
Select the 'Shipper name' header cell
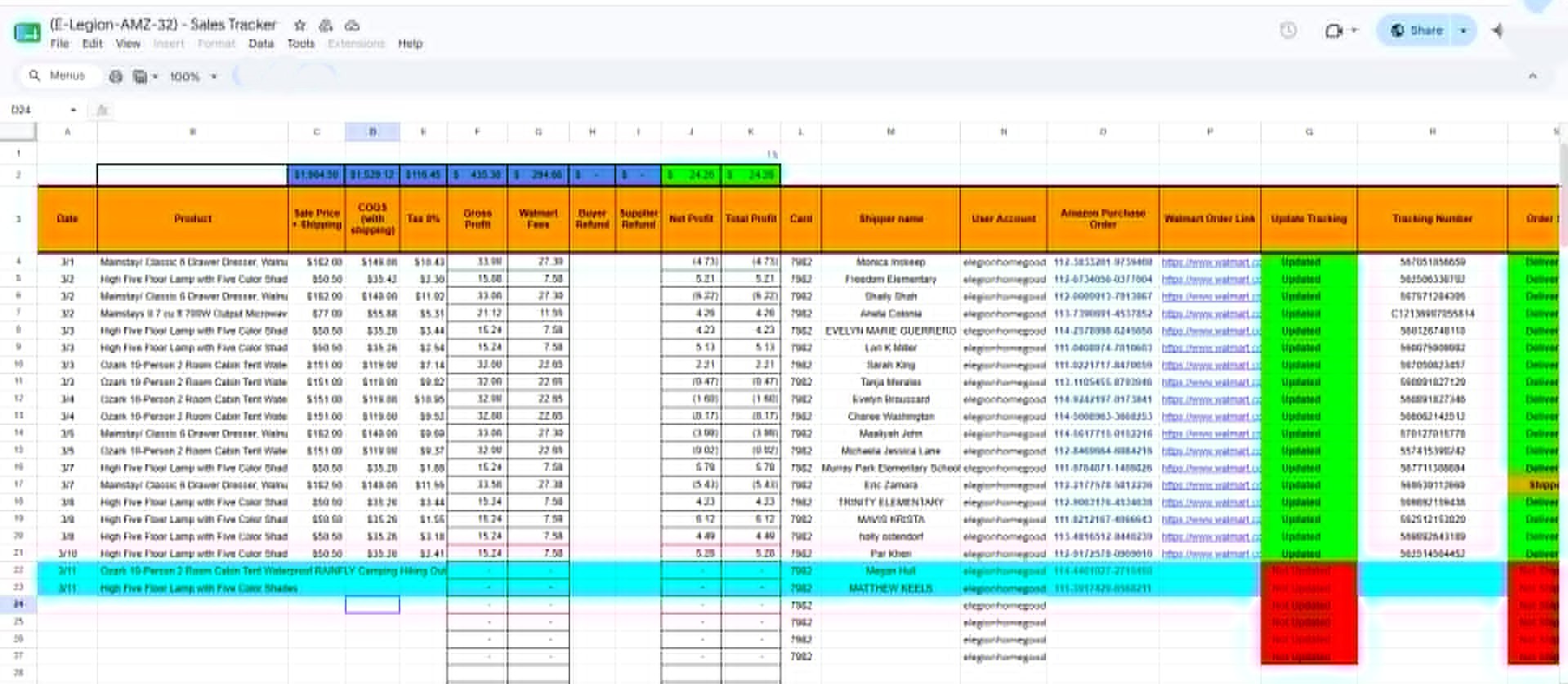click(x=891, y=219)
